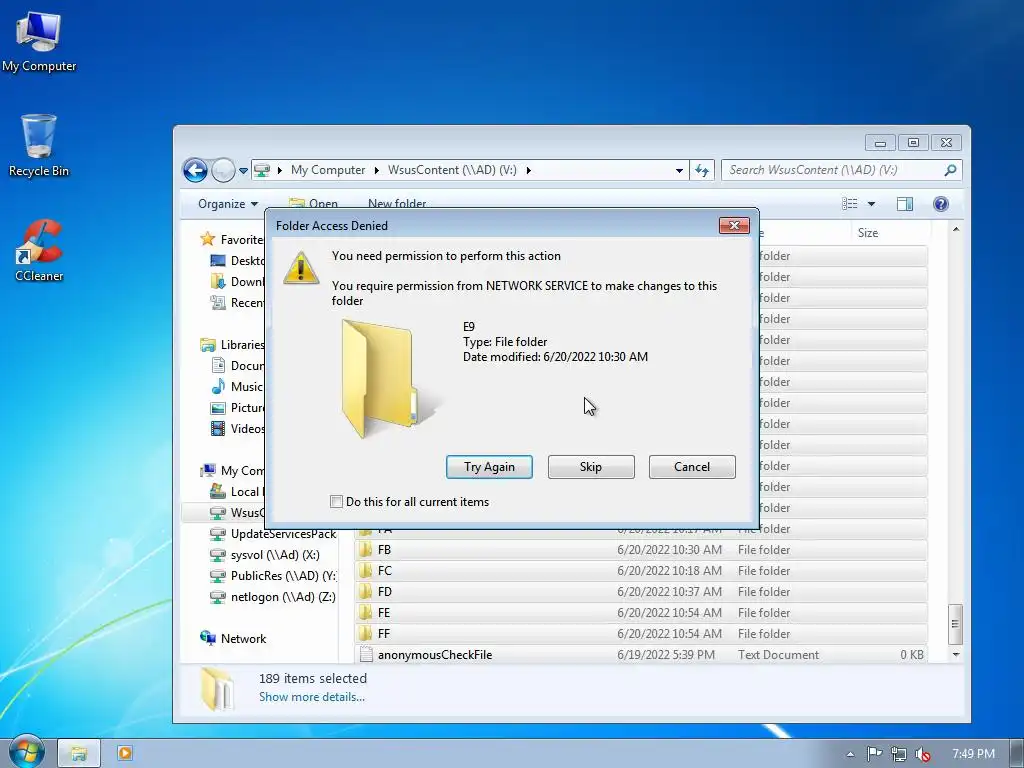Open sysvol (\\Ad) (X:) drive

point(265,554)
